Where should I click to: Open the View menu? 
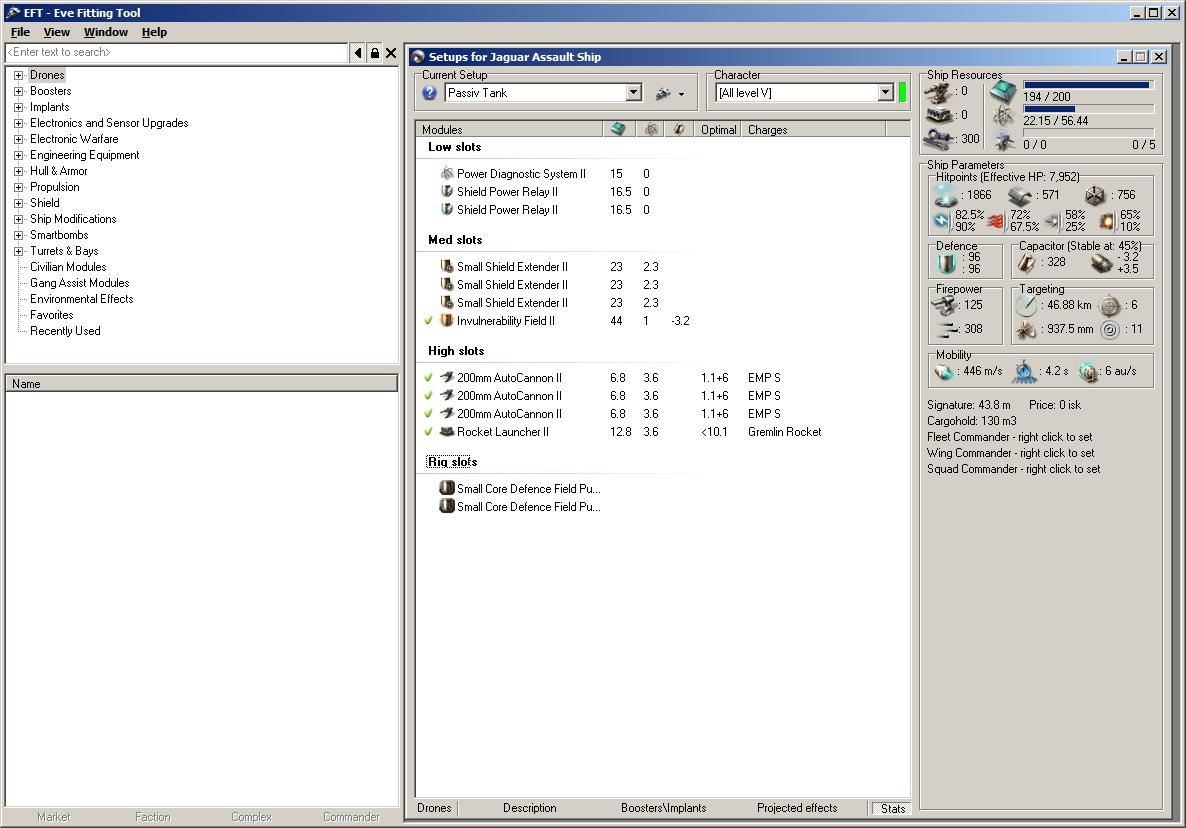[57, 32]
